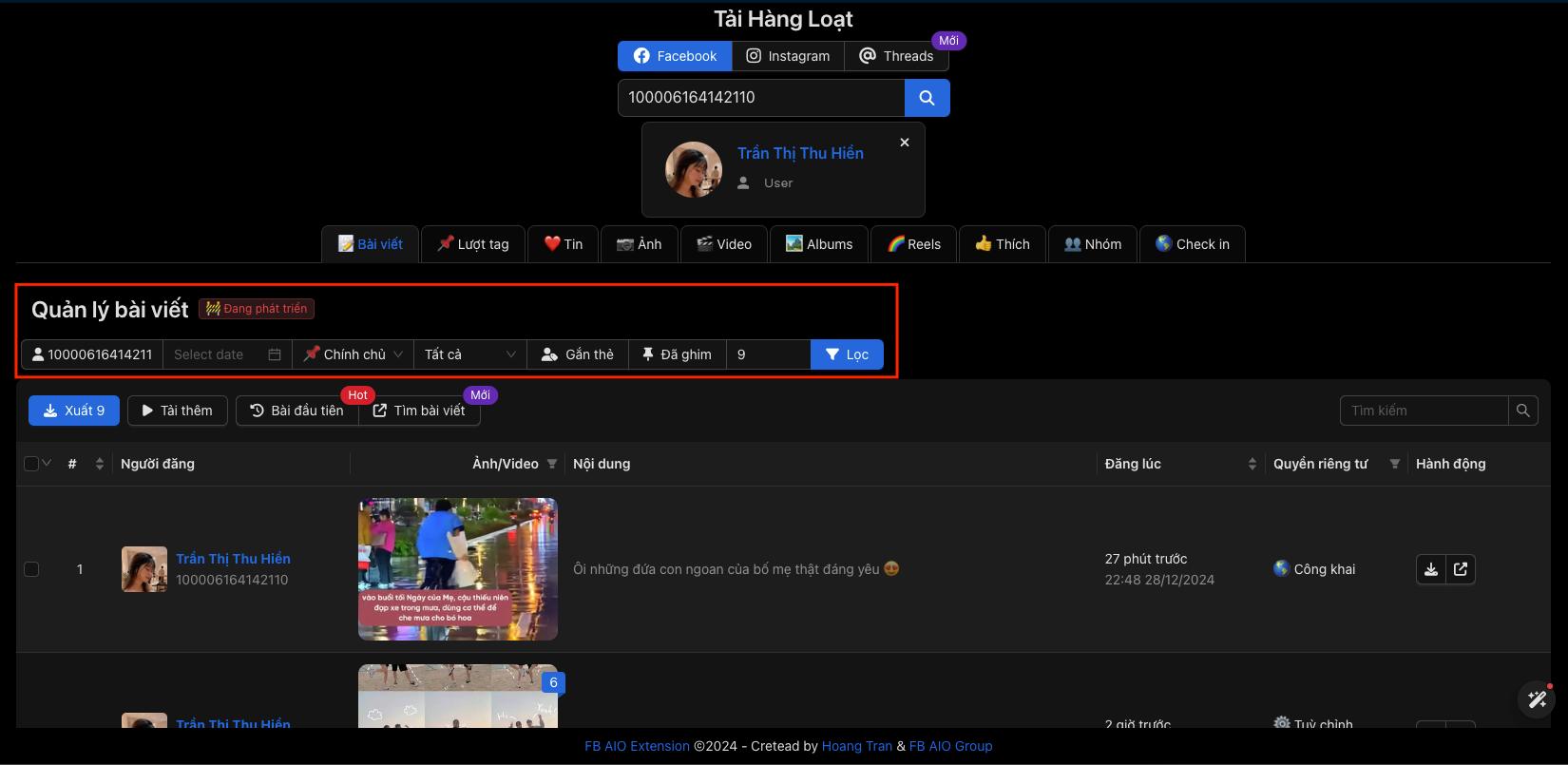Click the Xuất 9 export button
Image resolution: width=1568 pixels, height=765 pixels.
click(74, 411)
